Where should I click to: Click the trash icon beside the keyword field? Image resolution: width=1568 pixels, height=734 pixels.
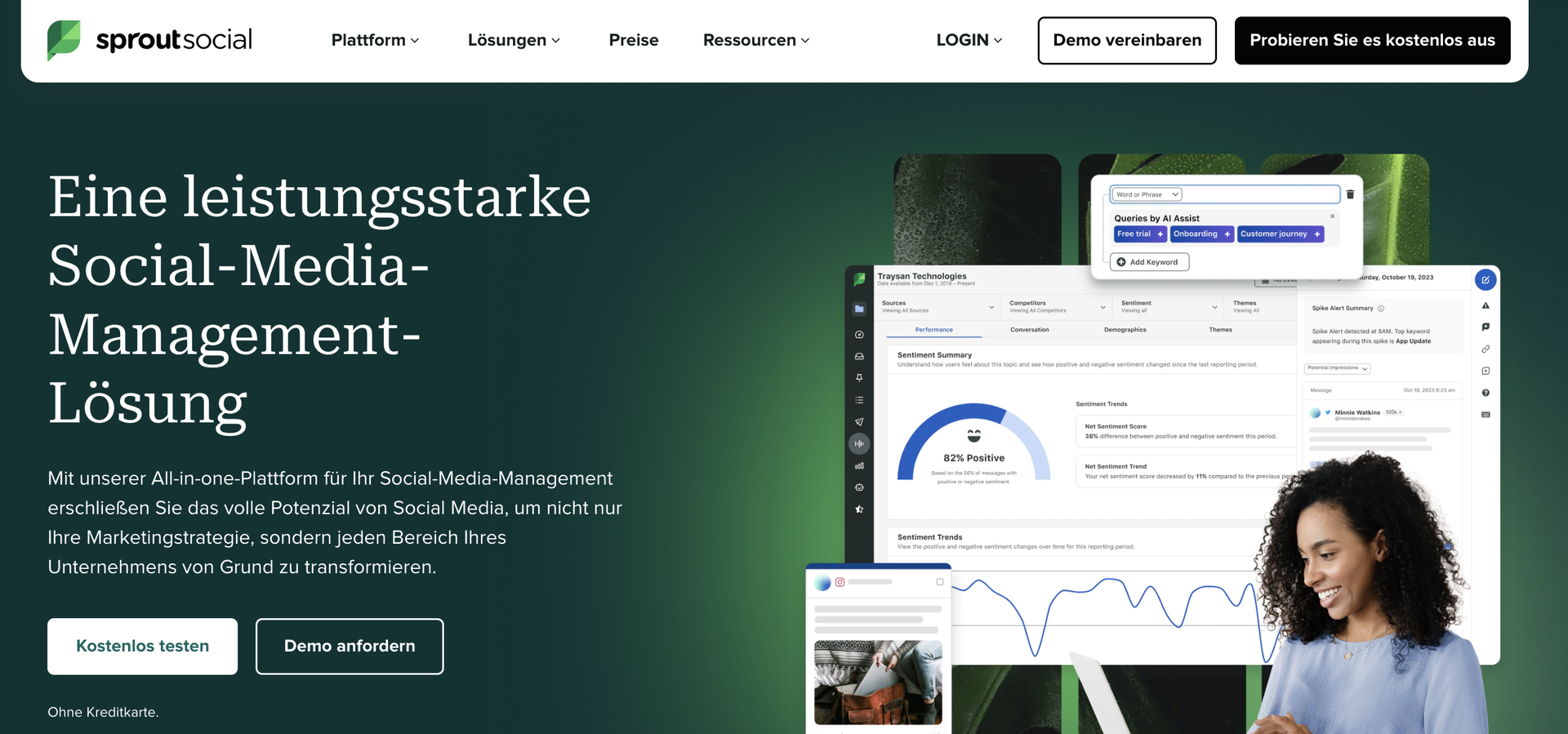(x=1350, y=194)
